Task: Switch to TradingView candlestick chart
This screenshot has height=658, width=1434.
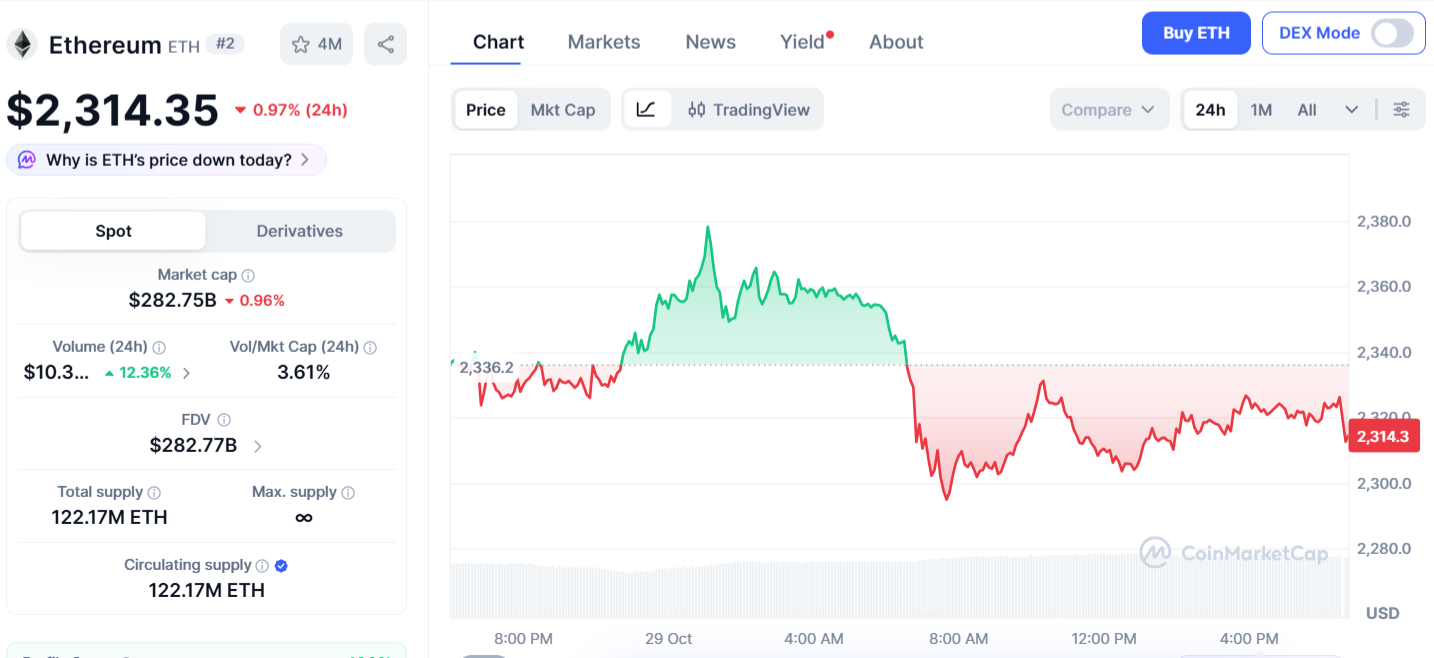Action: coord(749,110)
